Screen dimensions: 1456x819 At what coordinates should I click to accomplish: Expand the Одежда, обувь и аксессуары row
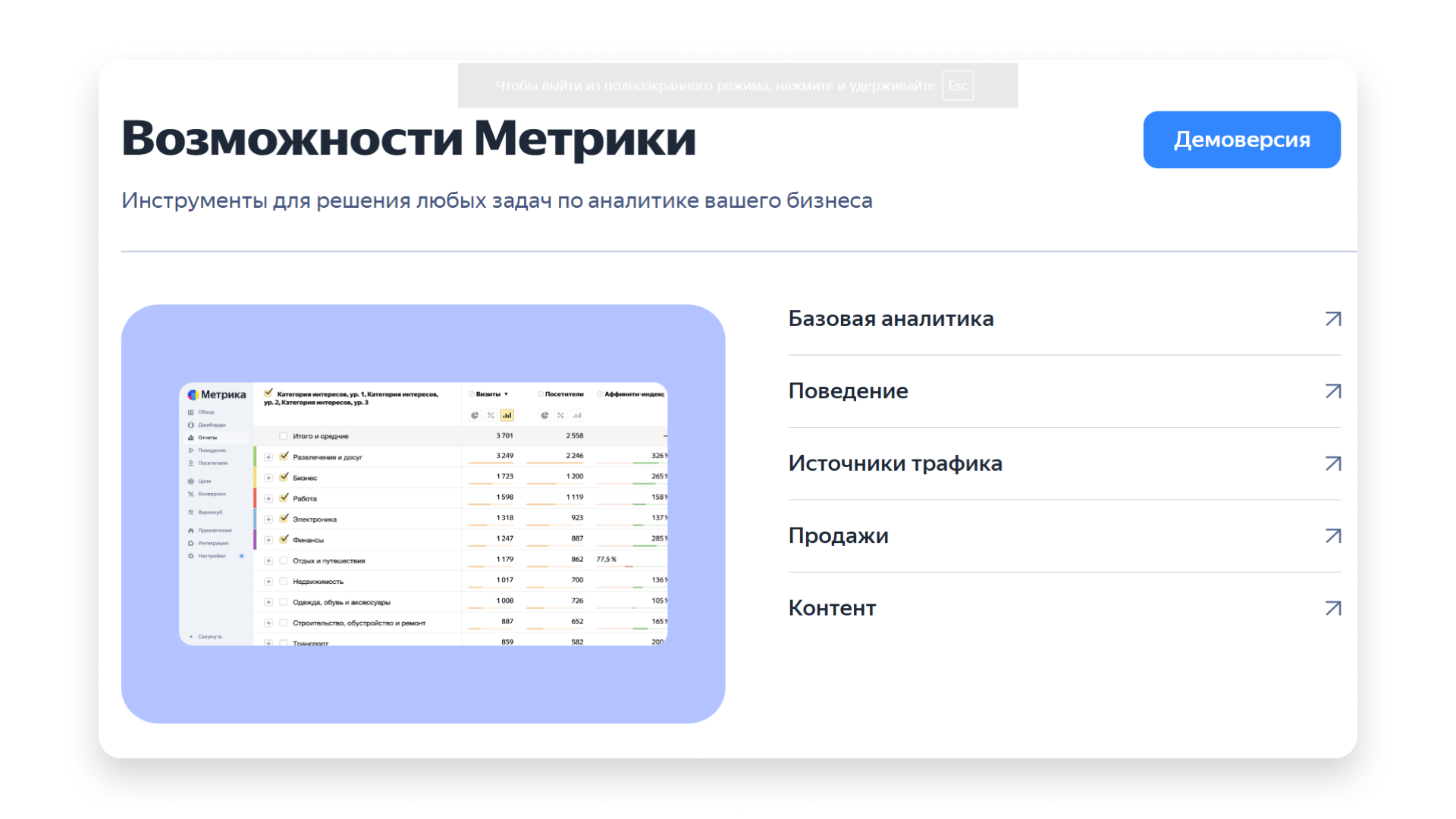tap(268, 602)
